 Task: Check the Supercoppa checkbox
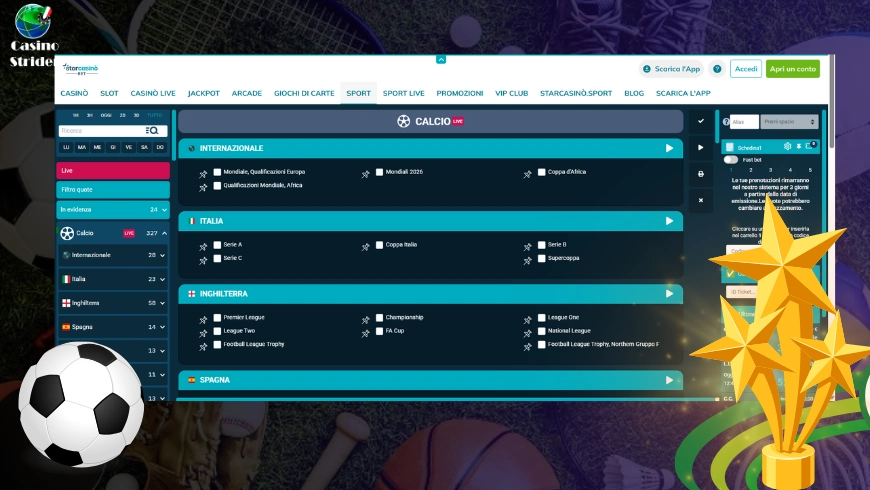(x=542, y=258)
